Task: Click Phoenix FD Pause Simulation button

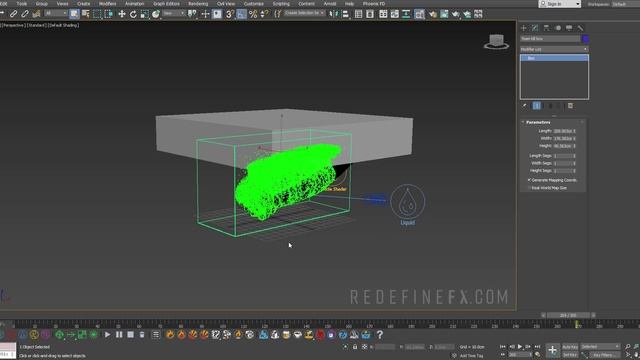Action: 119,335
